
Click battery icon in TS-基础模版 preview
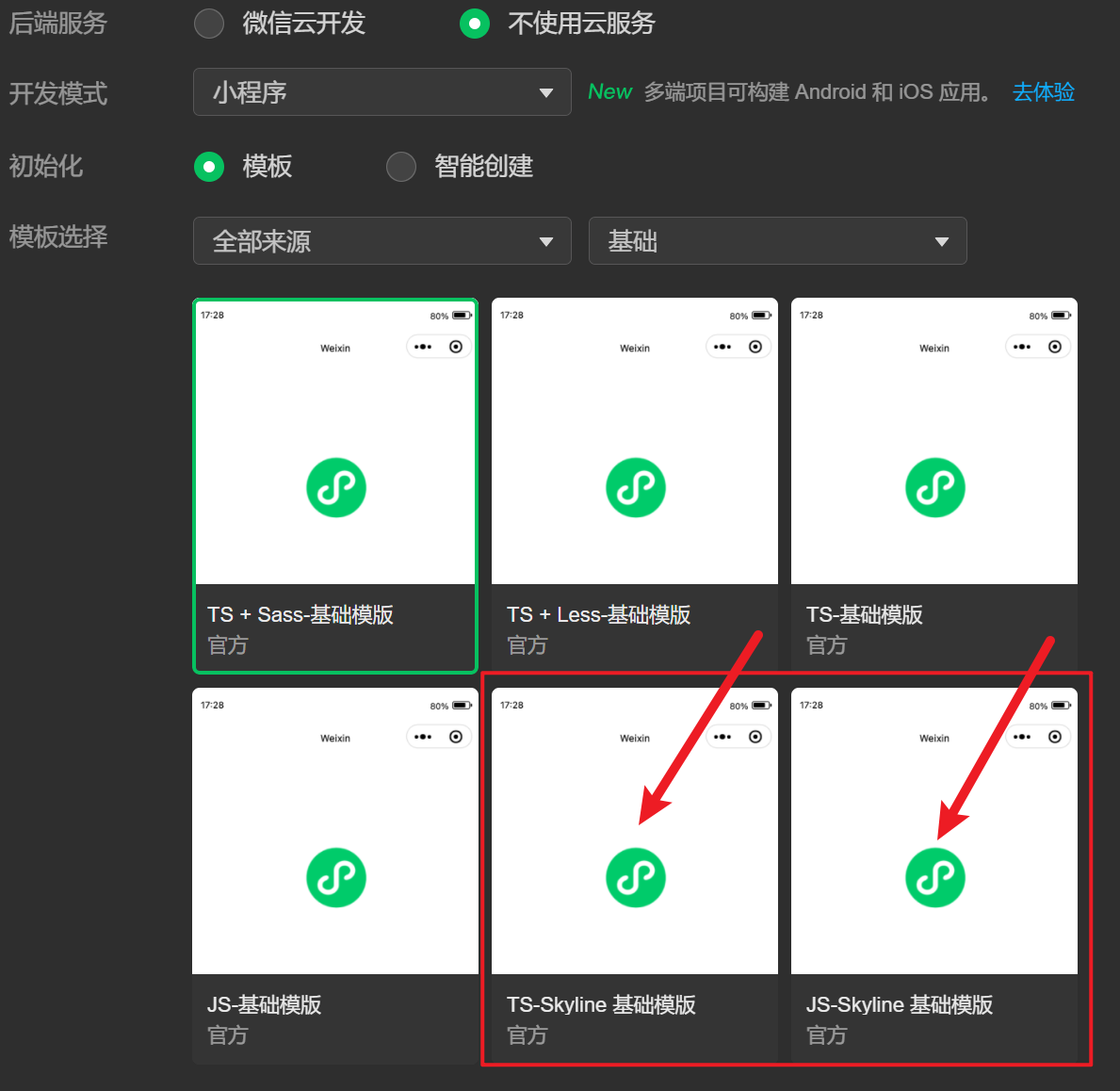click(x=1062, y=316)
